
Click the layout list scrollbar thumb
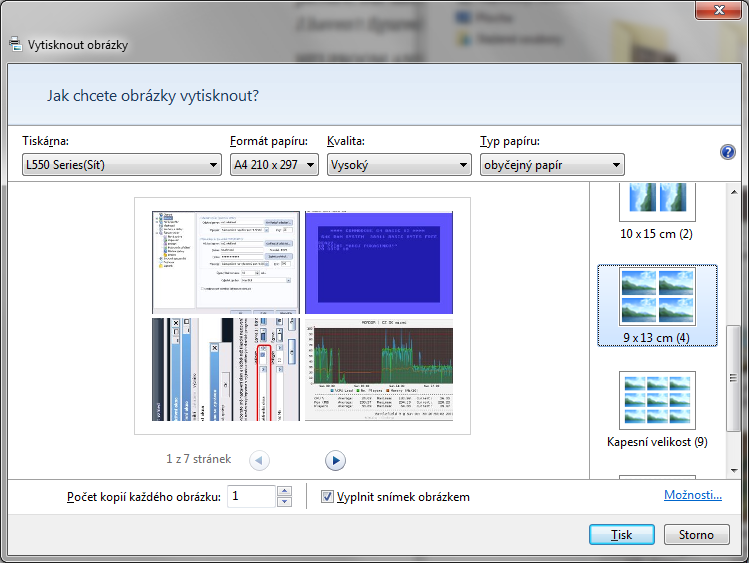coord(734,378)
